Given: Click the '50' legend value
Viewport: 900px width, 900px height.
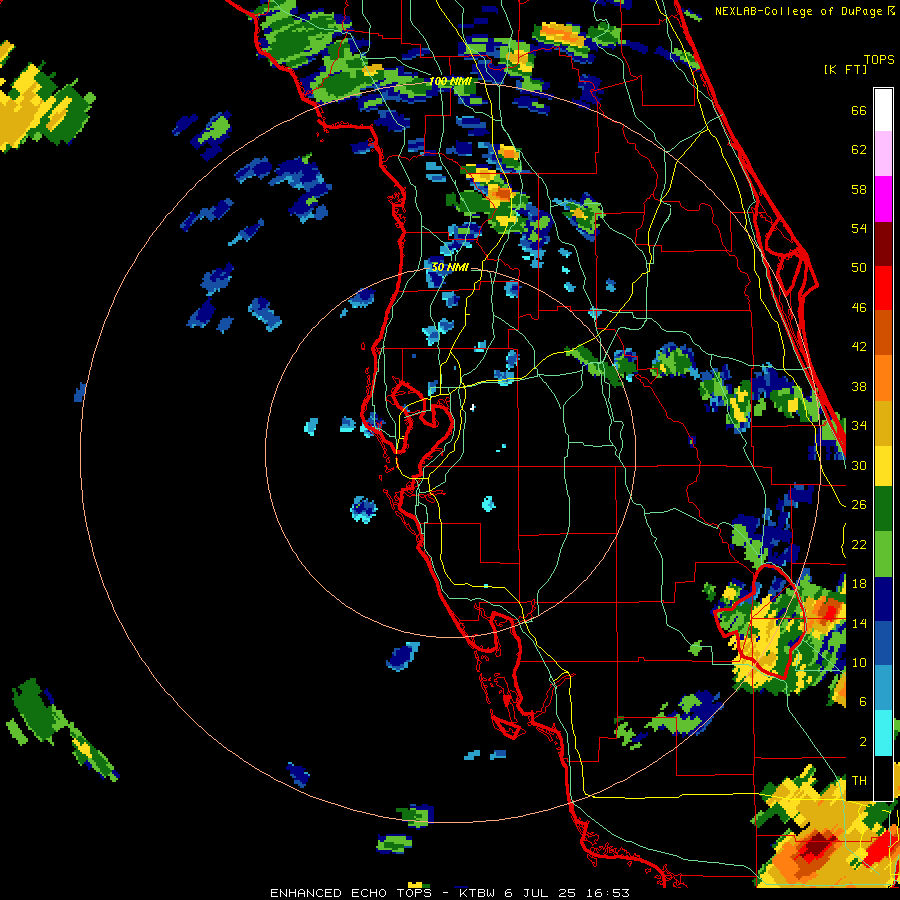Looking at the screenshot, I should 859,267.
